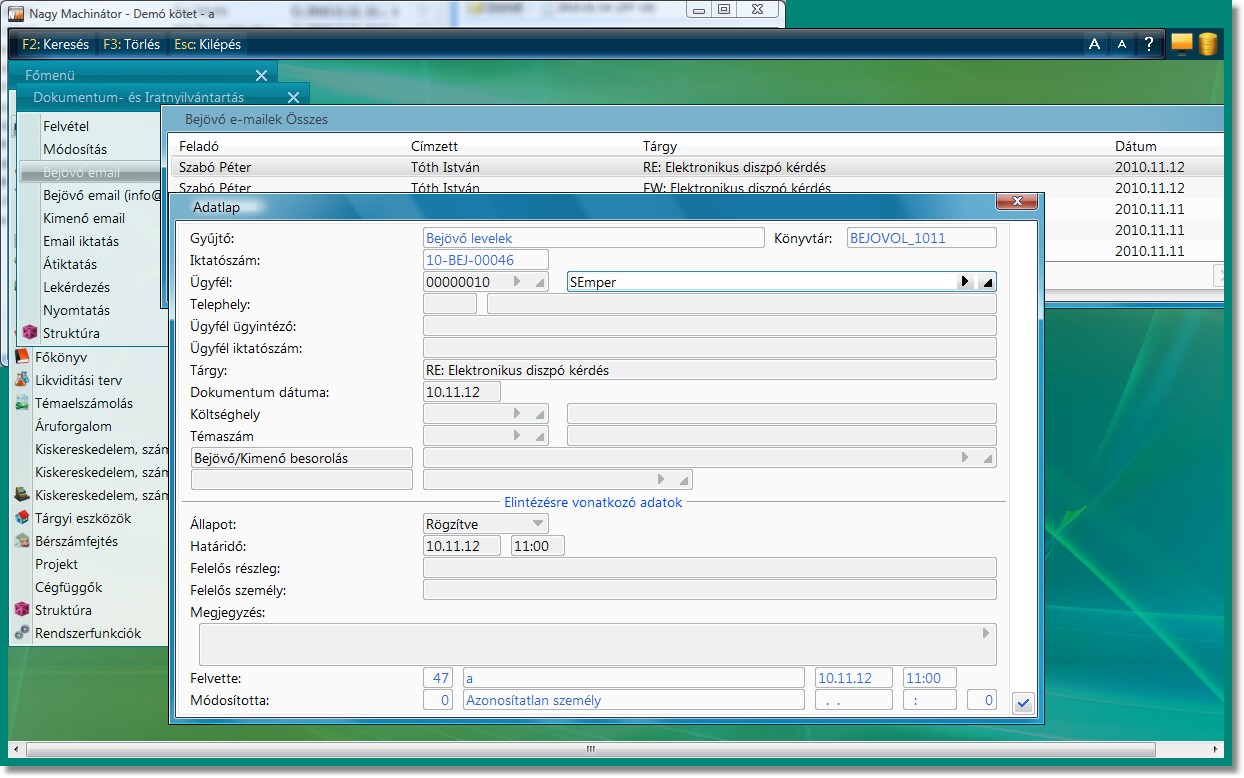Decrease font size with the small A icon
Viewport: 1244px width, 778px height.
(1122, 44)
